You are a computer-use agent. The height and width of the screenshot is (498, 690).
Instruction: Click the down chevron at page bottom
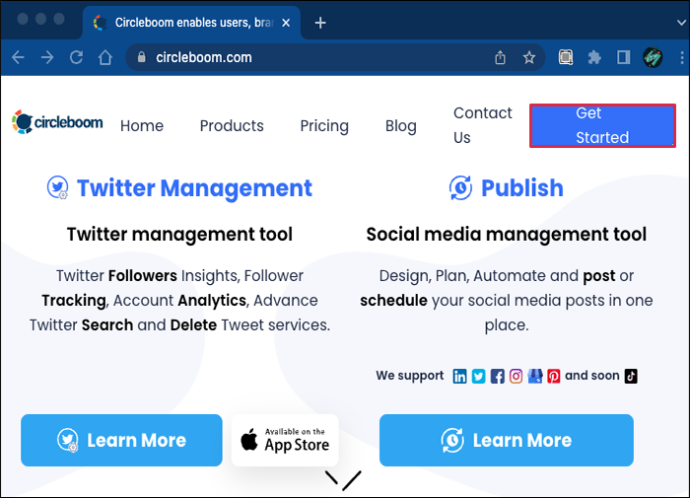coord(343,480)
